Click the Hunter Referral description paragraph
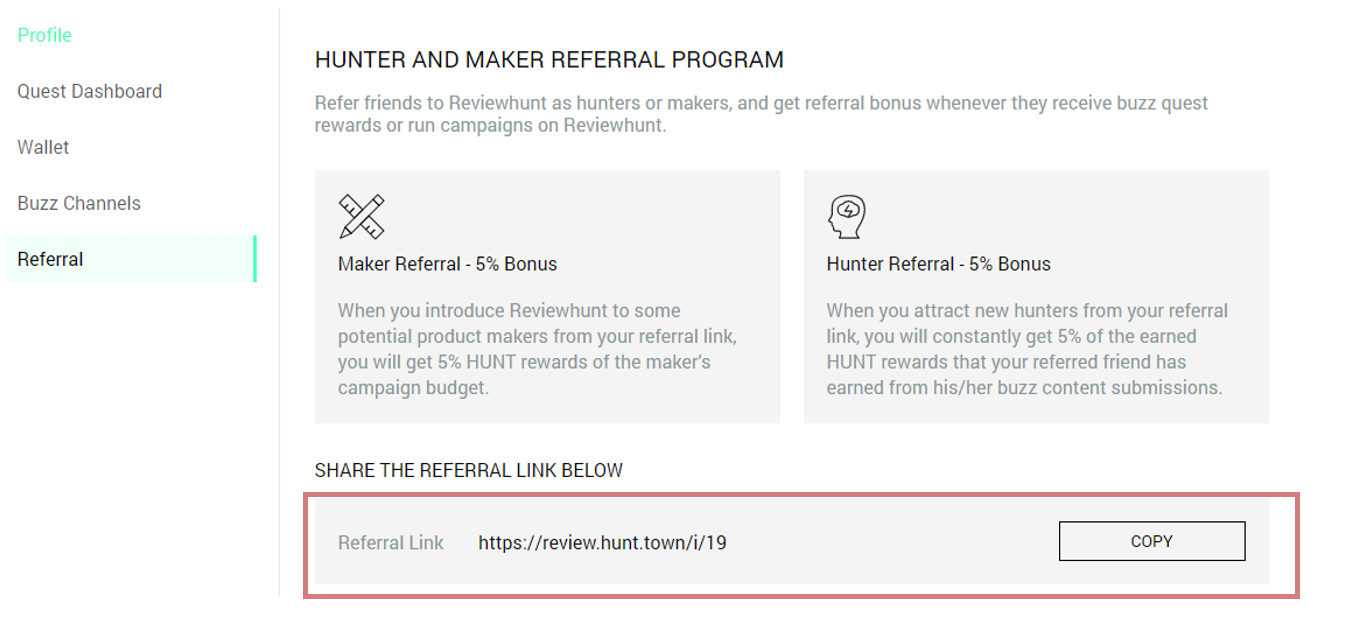The height and width of the screenshot is (619, 1356). [1027, 349]
